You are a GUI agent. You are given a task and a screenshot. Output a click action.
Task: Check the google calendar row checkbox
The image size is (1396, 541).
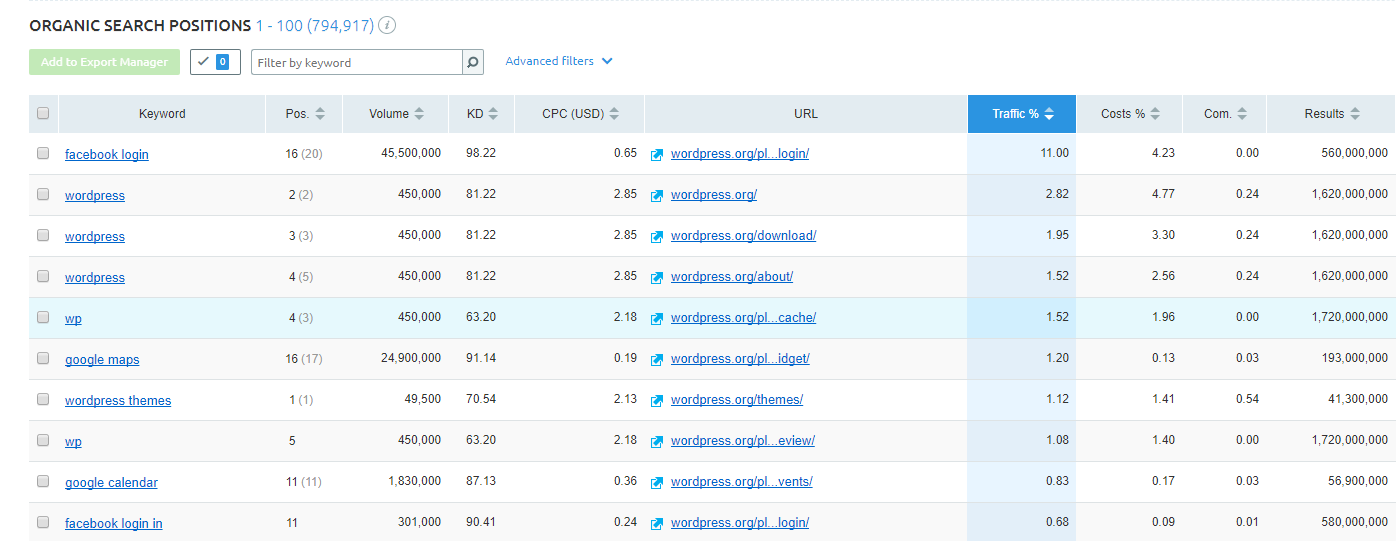(x=43, y=481)
